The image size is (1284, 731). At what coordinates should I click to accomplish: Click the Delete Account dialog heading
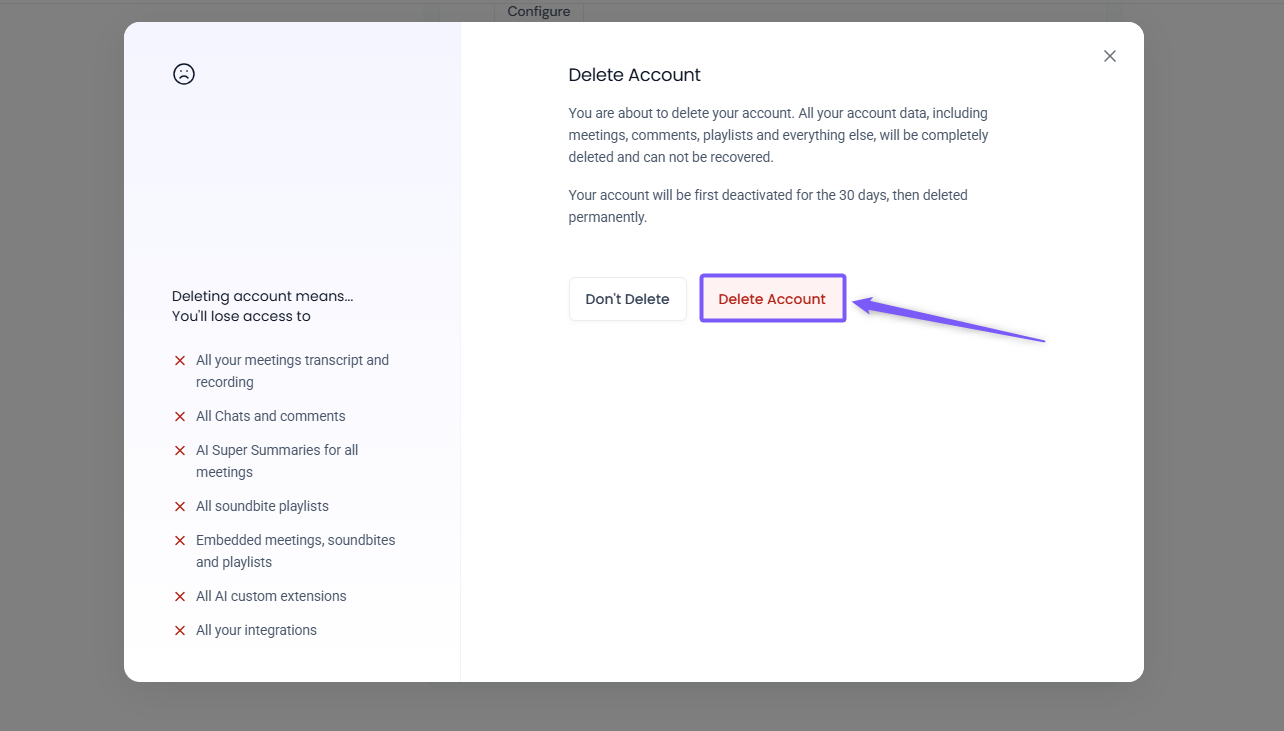pos(634,75)
